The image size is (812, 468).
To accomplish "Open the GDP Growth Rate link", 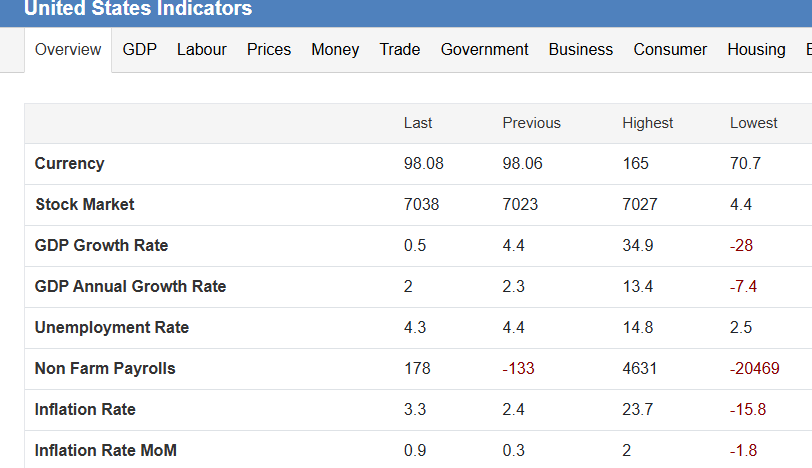I will tap(101, 245).
